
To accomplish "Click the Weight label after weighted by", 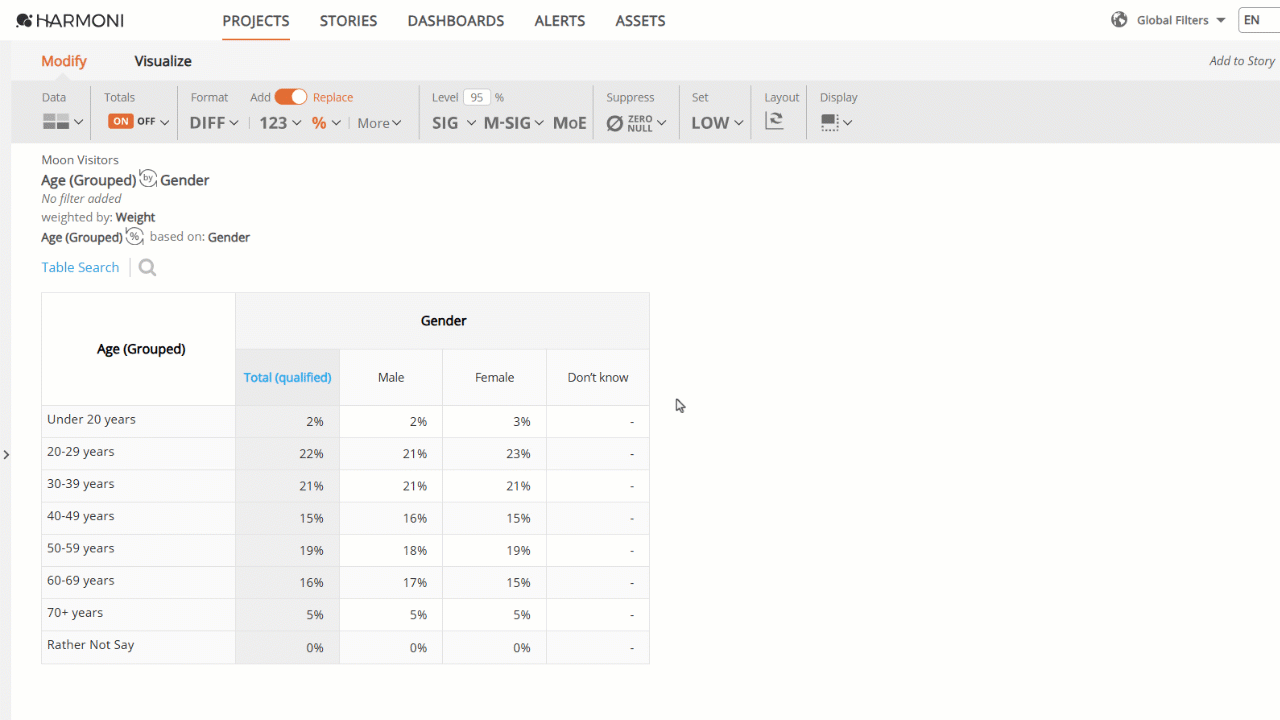I will click(x=135, y=217).
